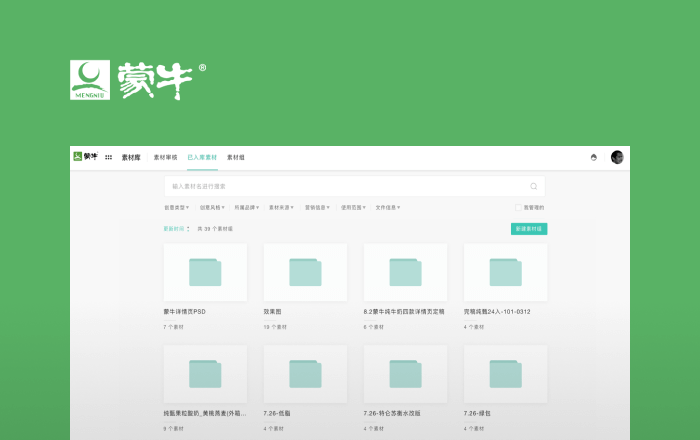This screenshot has height=440, width=700.
Task: Expand the 创意类型 filter dropdown
Action: (x=176, y=208)
